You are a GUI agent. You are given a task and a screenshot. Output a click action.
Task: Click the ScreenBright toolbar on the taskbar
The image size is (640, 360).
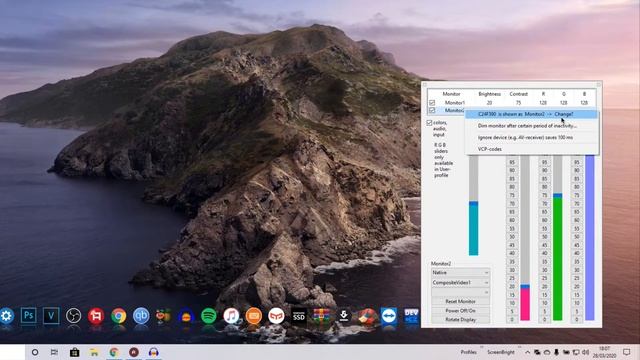pyautogui.click(x=501, y=352)
